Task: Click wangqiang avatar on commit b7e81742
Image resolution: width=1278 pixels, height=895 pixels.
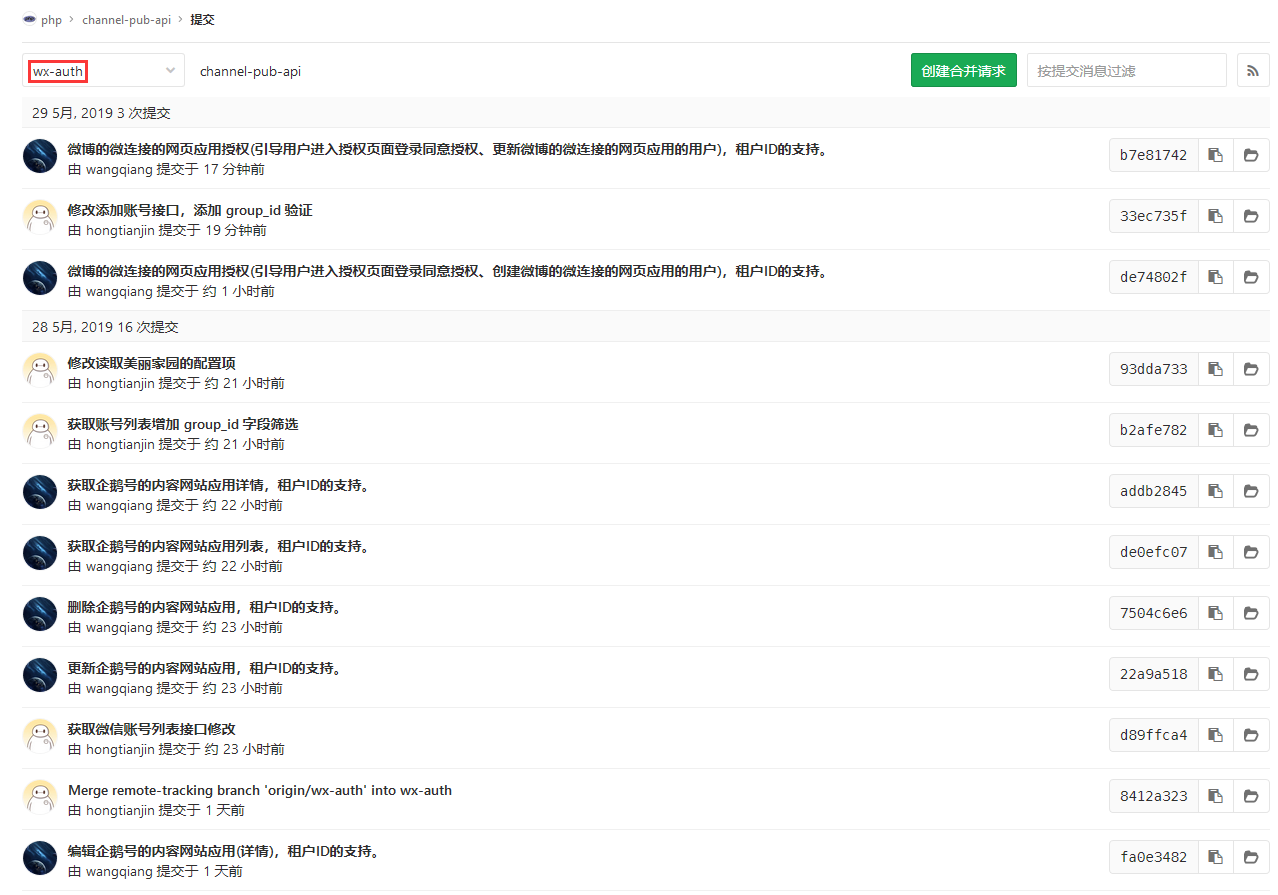Action: point(40,156)
